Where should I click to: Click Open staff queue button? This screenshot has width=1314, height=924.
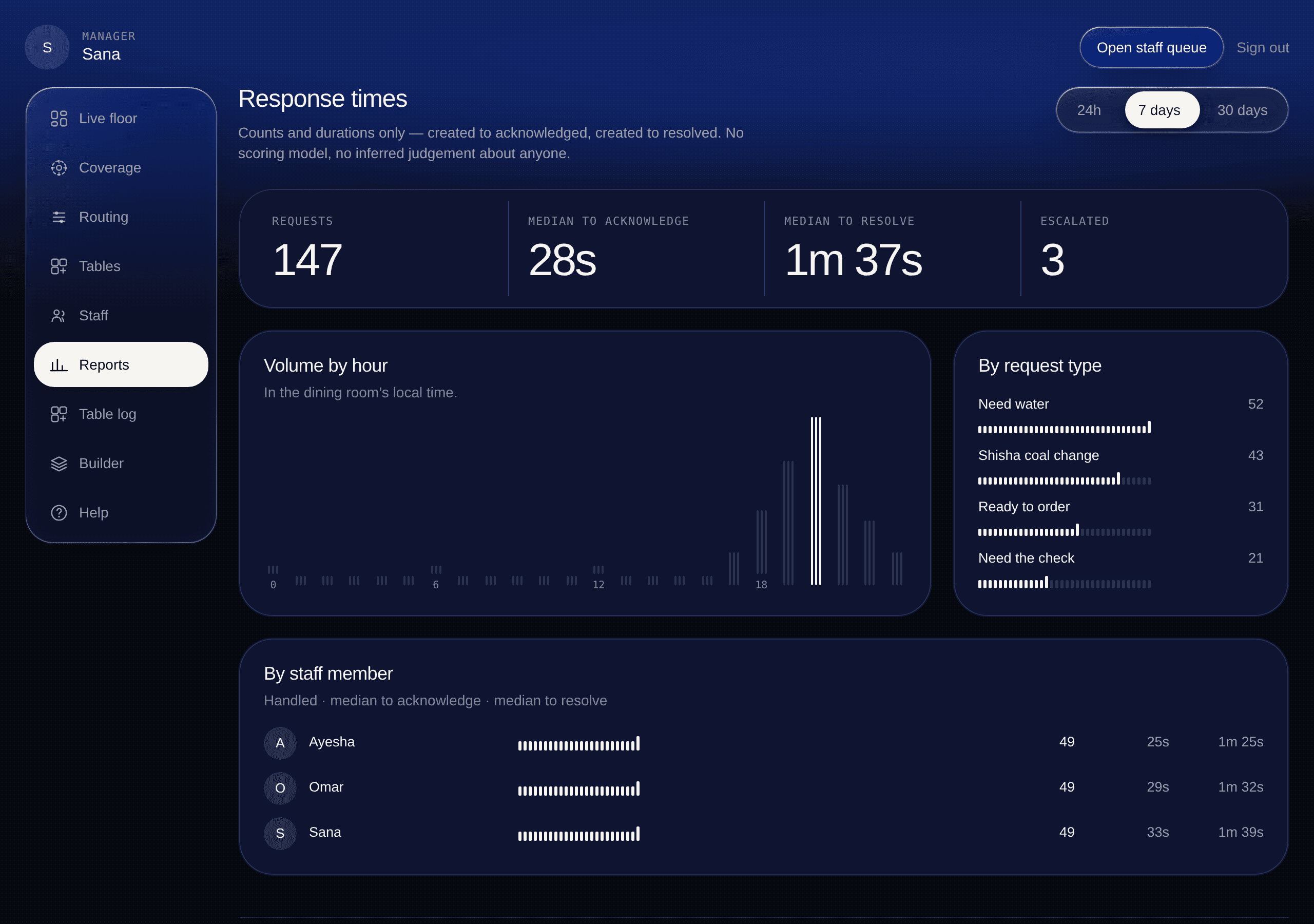click(1151, 48)
